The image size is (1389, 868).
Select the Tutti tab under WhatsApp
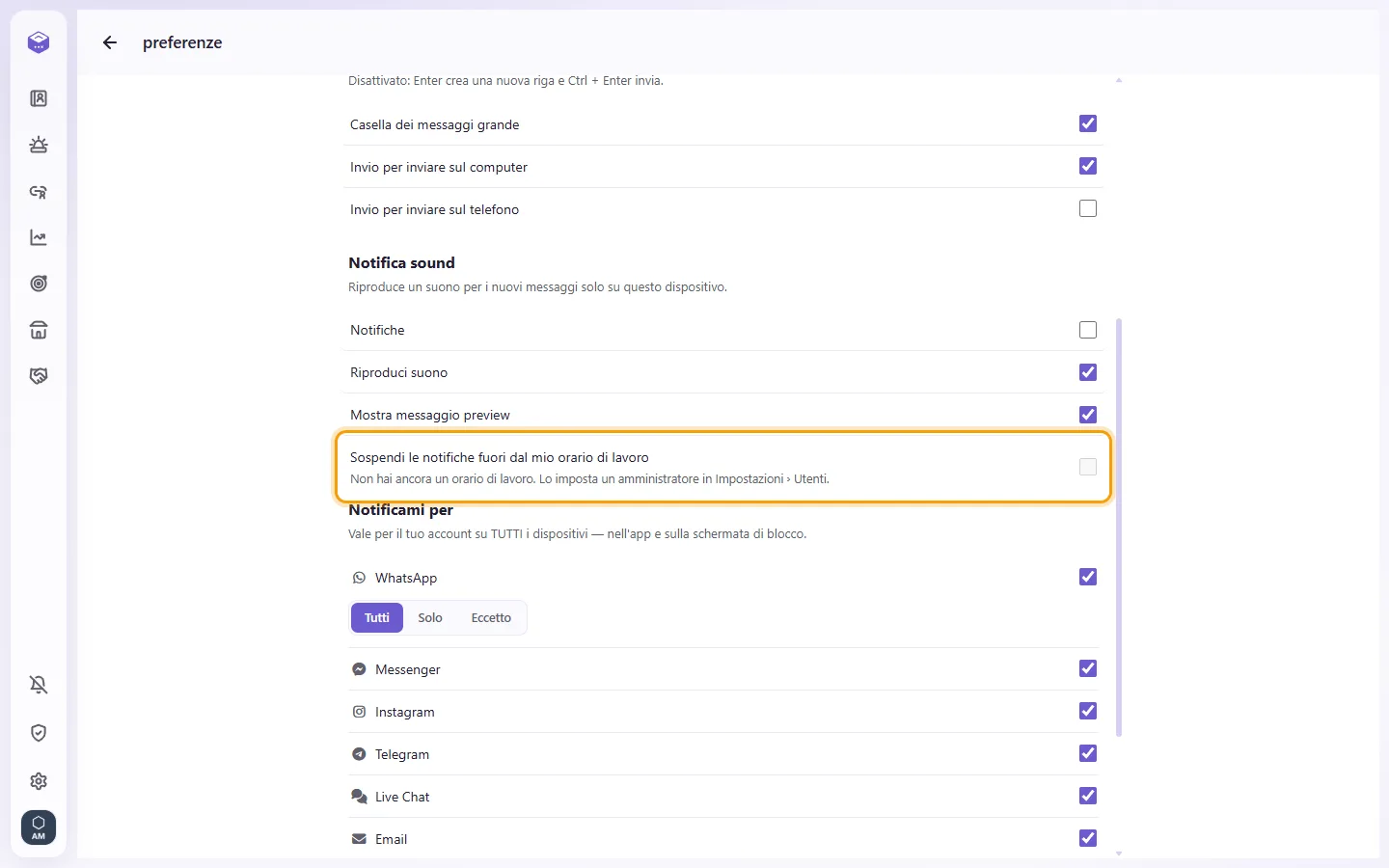pos(377,618)
